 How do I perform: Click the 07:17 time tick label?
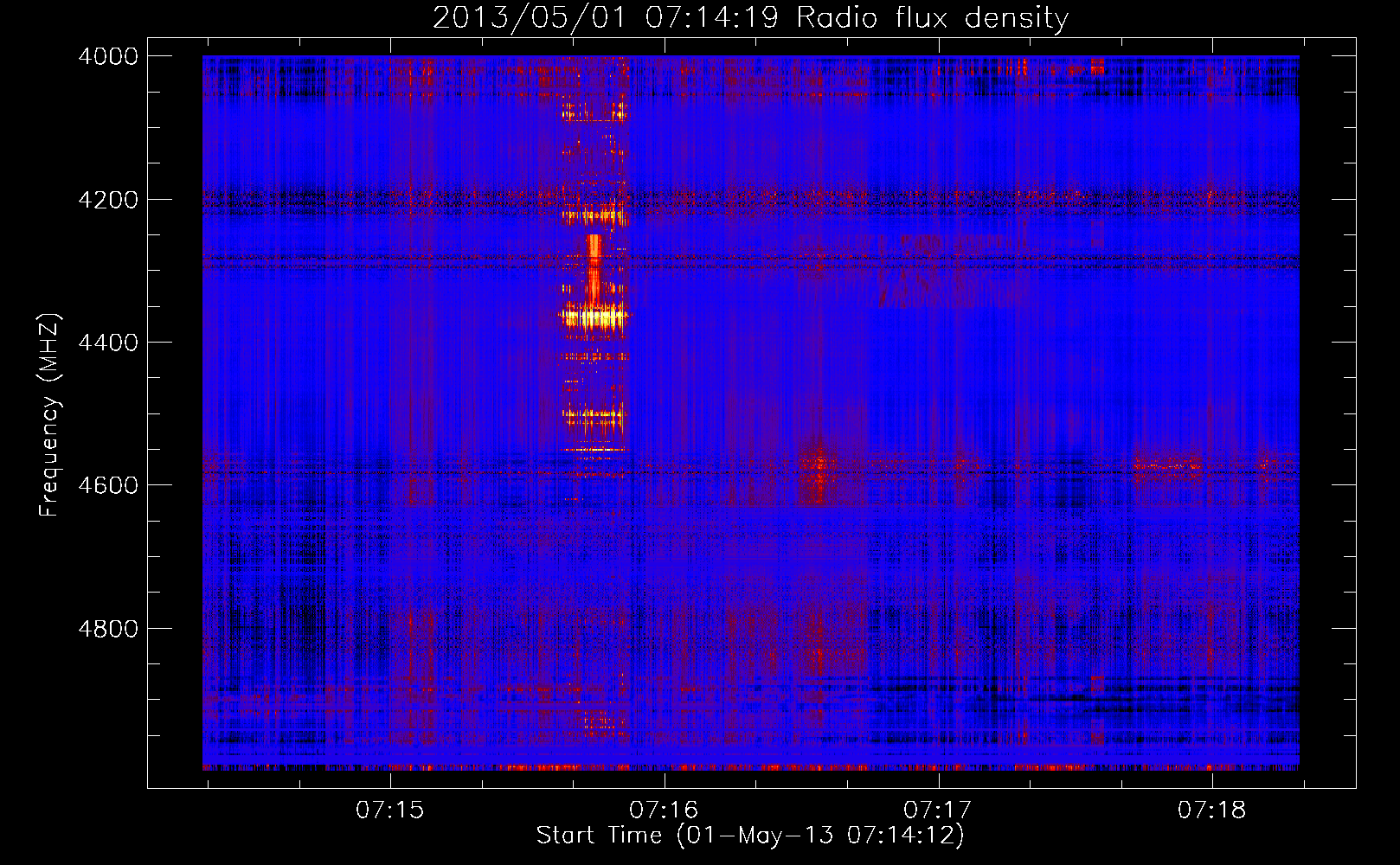[x=938, y=810]
